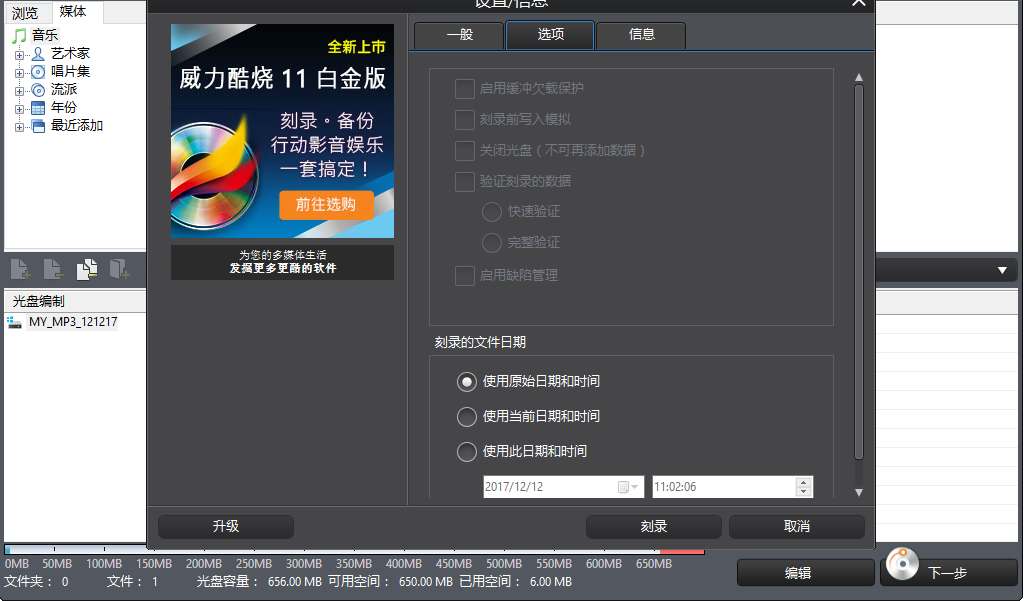Toggle the 刻录前写入模拟 checkbox
Image resolution: width=1024 pixels, height=601 pixels.
click(464, 120)
